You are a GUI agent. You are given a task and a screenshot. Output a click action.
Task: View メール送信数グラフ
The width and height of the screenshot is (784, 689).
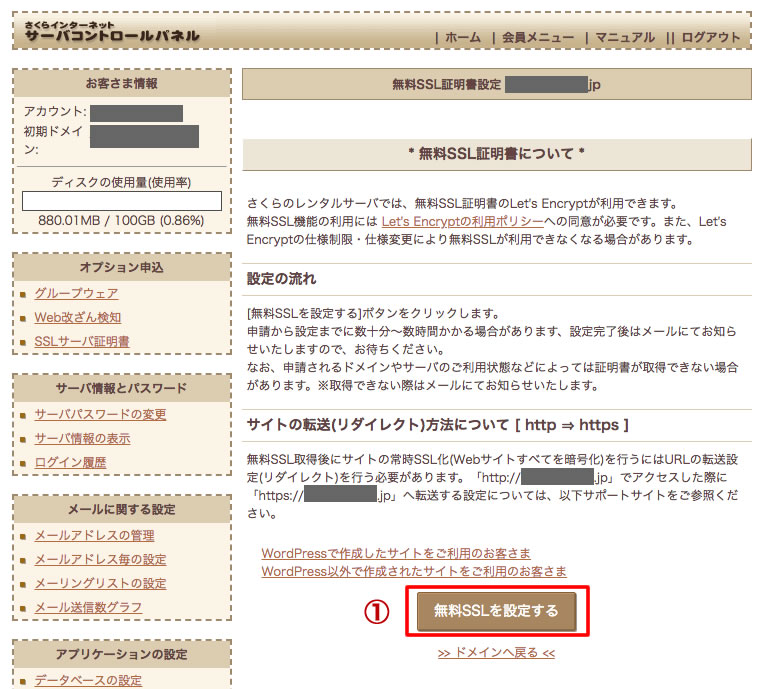(x=88, y=607)
